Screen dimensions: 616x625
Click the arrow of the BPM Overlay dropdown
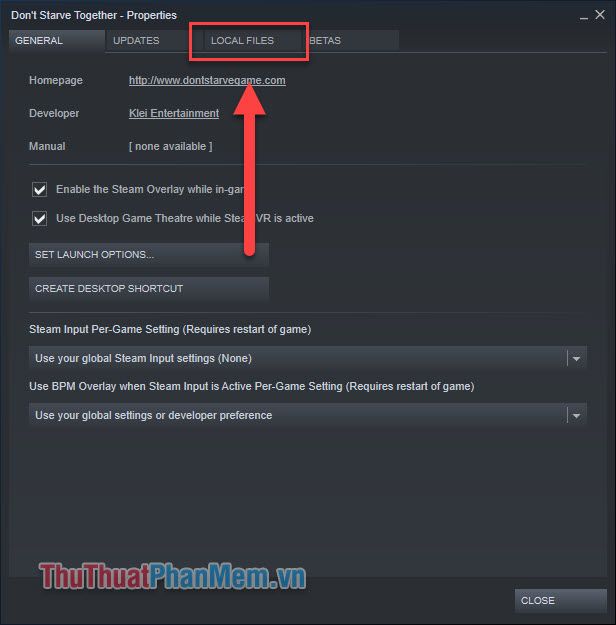(576, 415)
